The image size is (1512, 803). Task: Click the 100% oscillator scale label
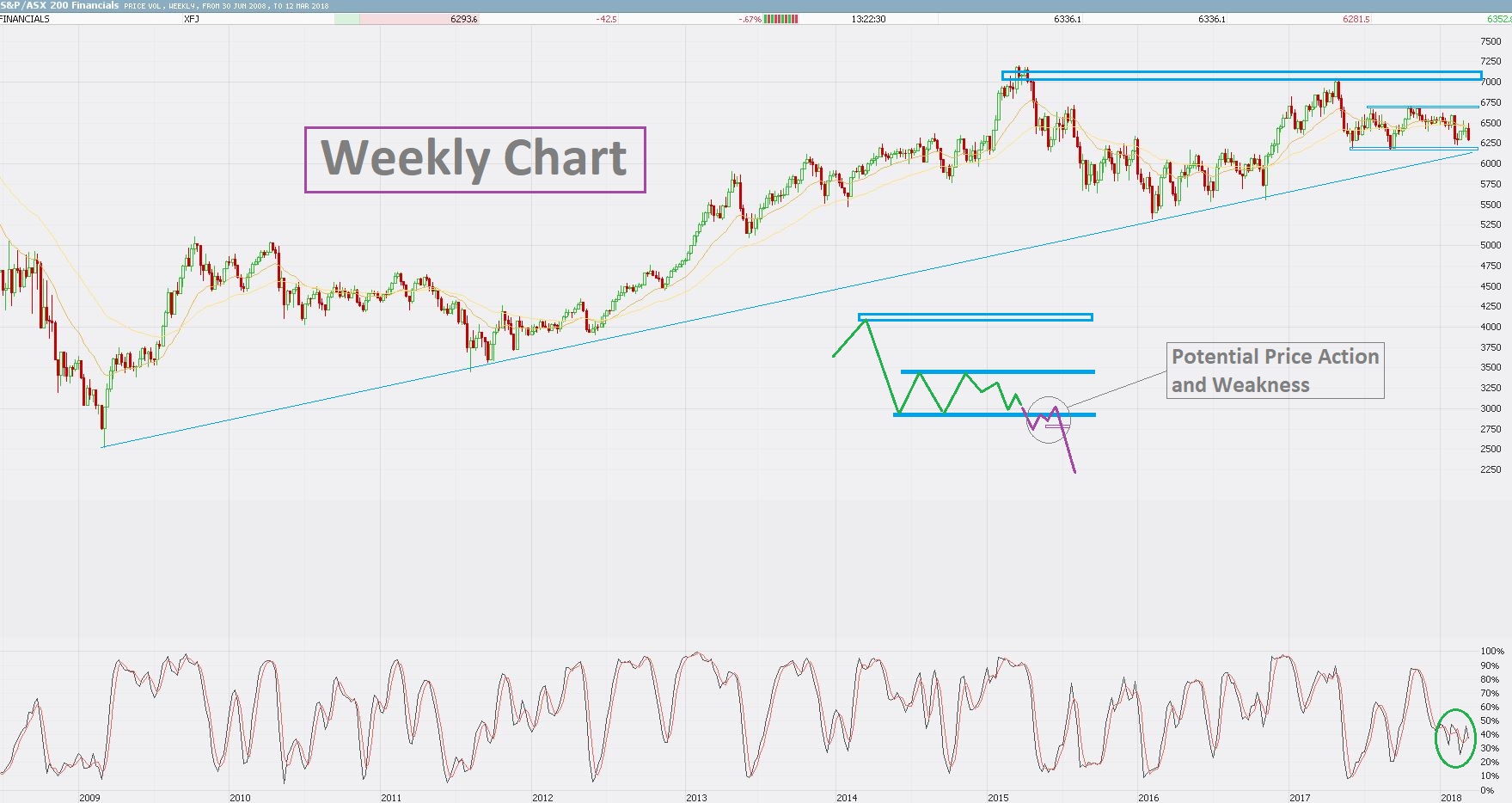[x=1492, y=652]
